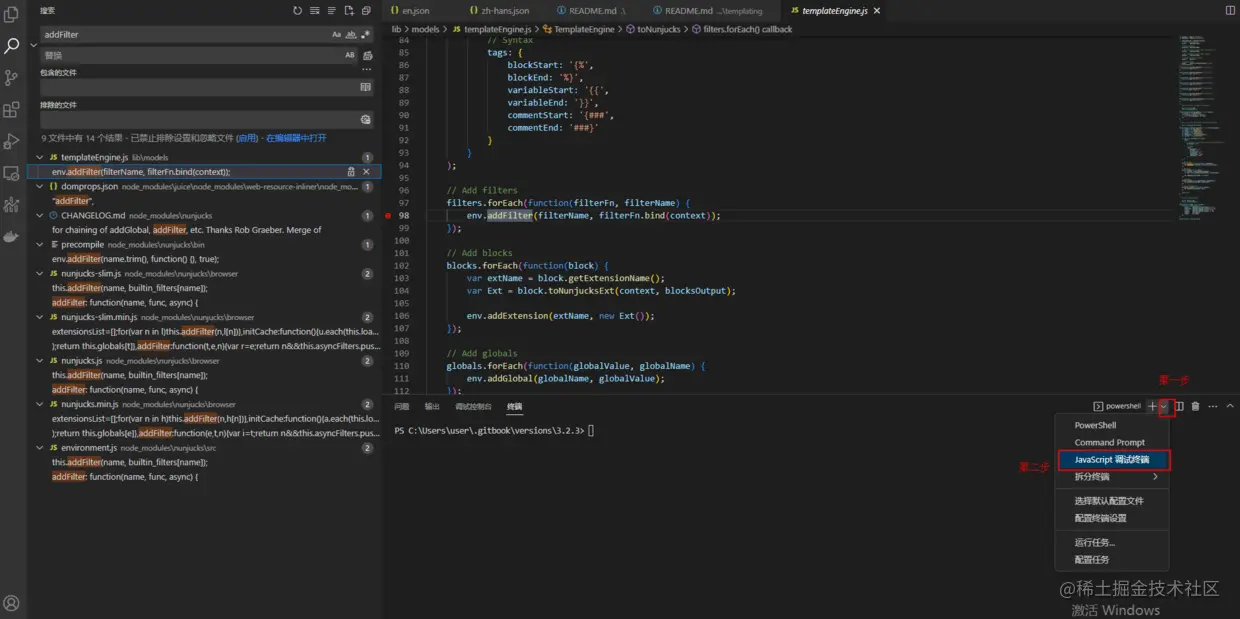Image resolution: width=1240 pixels, height=619 pixels.
Task: Open Run and Debug view
Action: [x=12, y=141]
